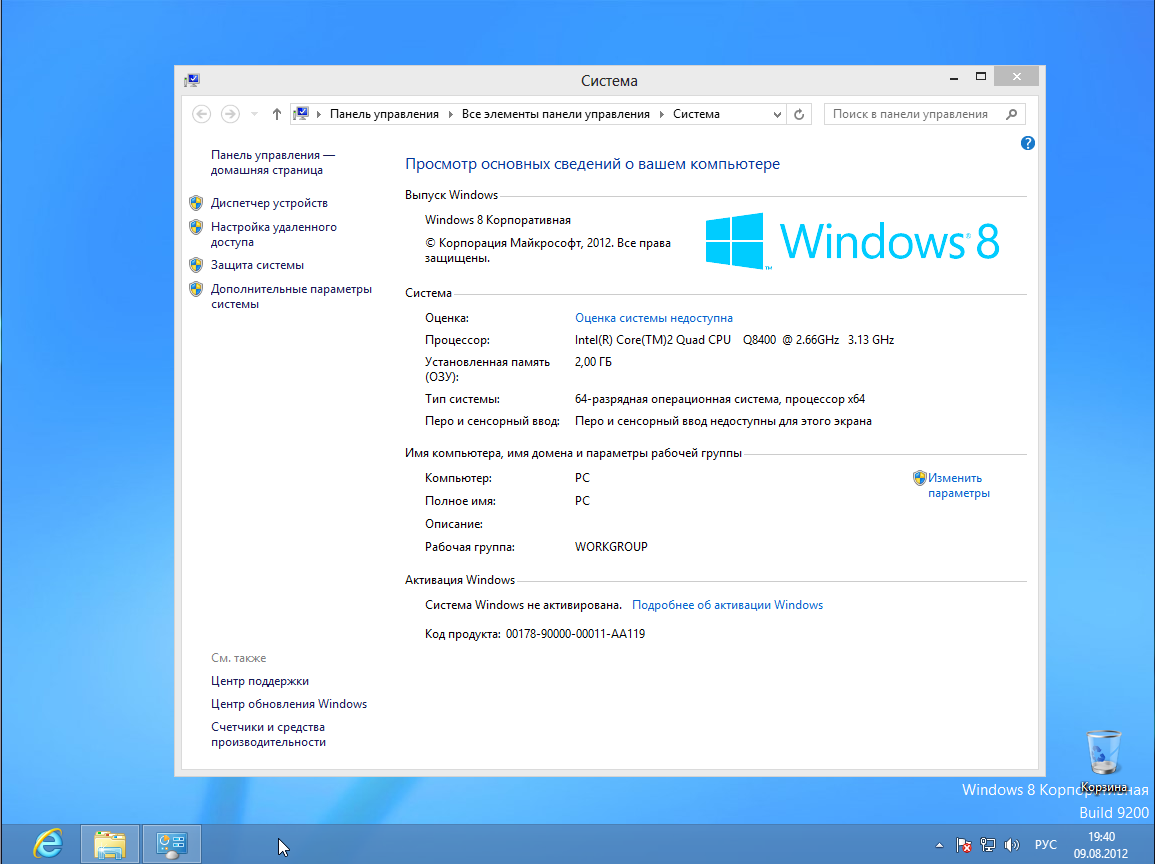1155x864 pixels.
Task: Maximize the Система window
Action: pyautogui.click(x=980, y=77)
